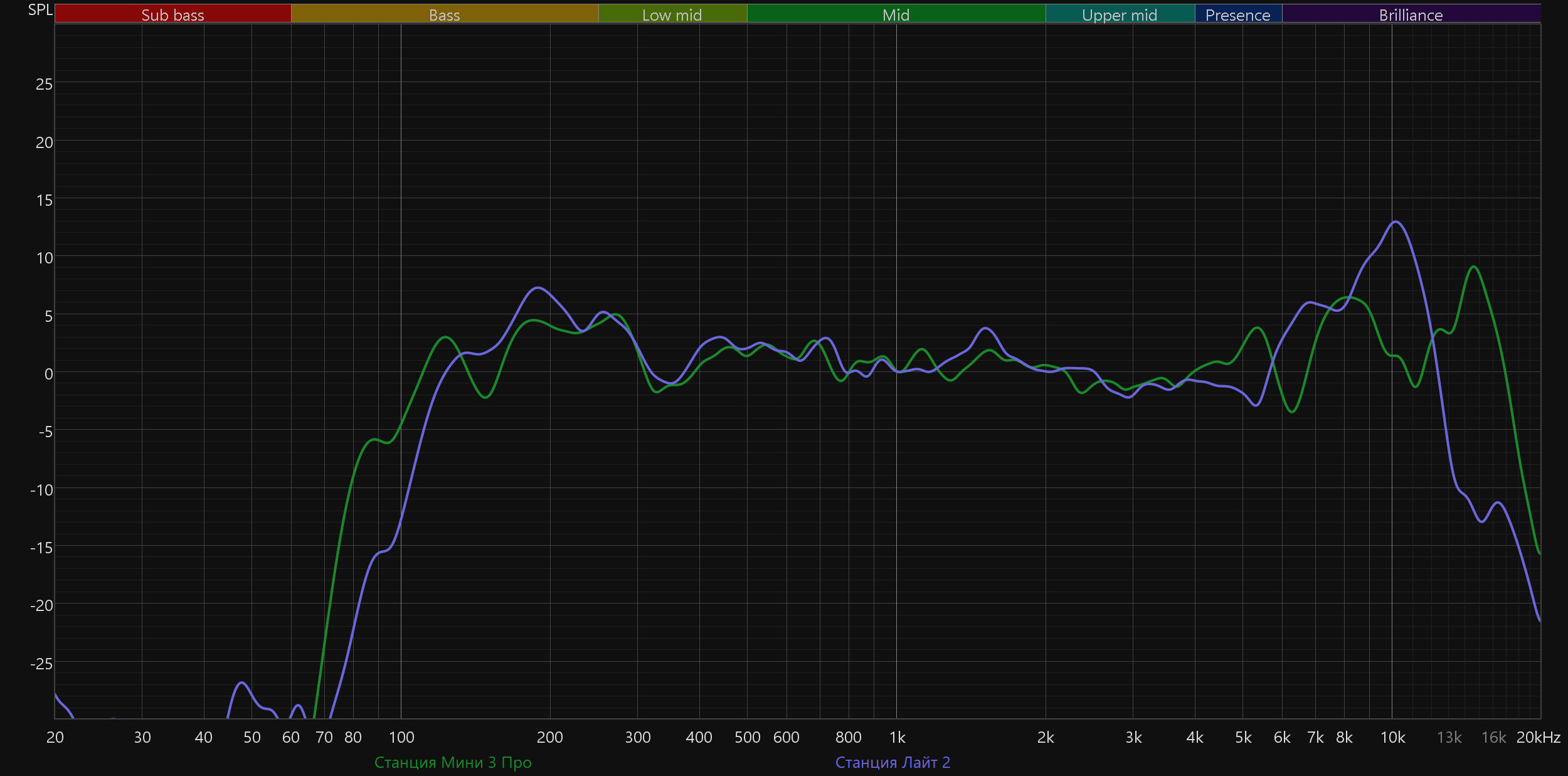This screenshot has height=776, width=1568.
Task: Click the 20kHz label on frequency axis
Action: 1538,737
